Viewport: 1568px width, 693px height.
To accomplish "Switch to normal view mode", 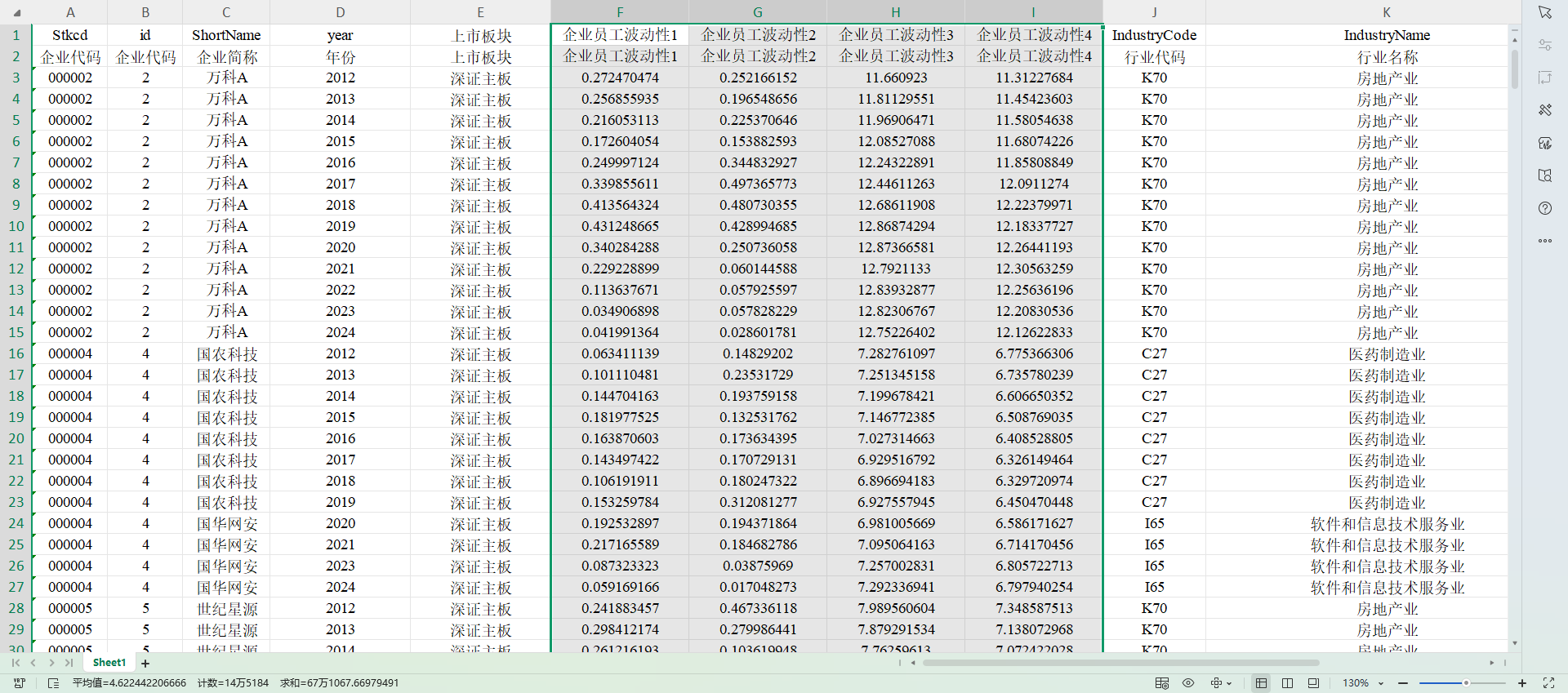I will (1261, 683).
